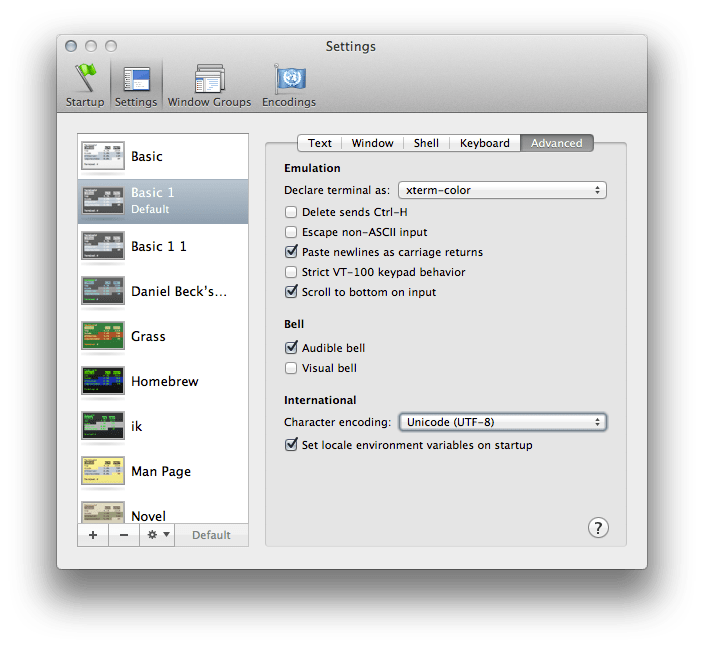Select the Homebrew profile thumbnail
The width and height of the screenshot is (704, 648).
coord(103,380)
